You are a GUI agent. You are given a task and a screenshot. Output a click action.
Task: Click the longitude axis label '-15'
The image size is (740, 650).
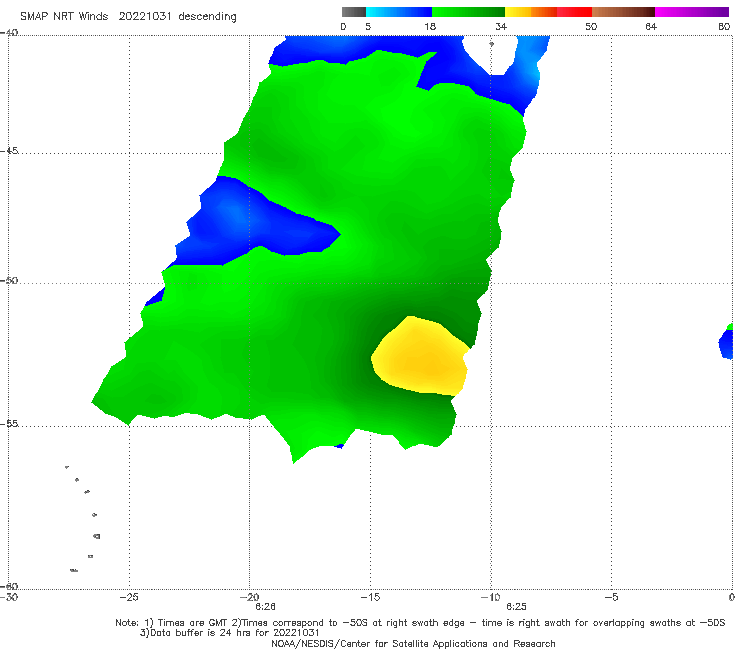click(370, 597)
